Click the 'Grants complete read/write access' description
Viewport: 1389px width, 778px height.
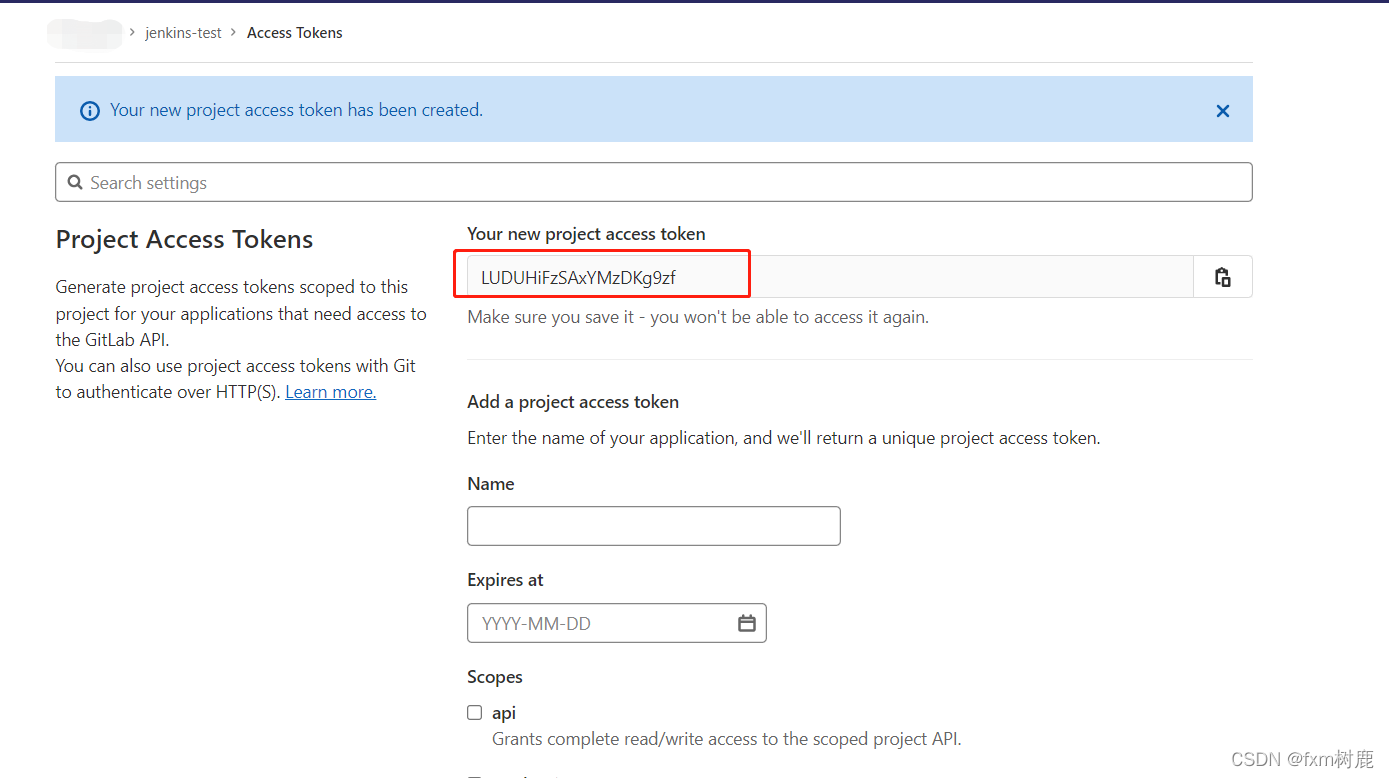(x=726, y=740)
